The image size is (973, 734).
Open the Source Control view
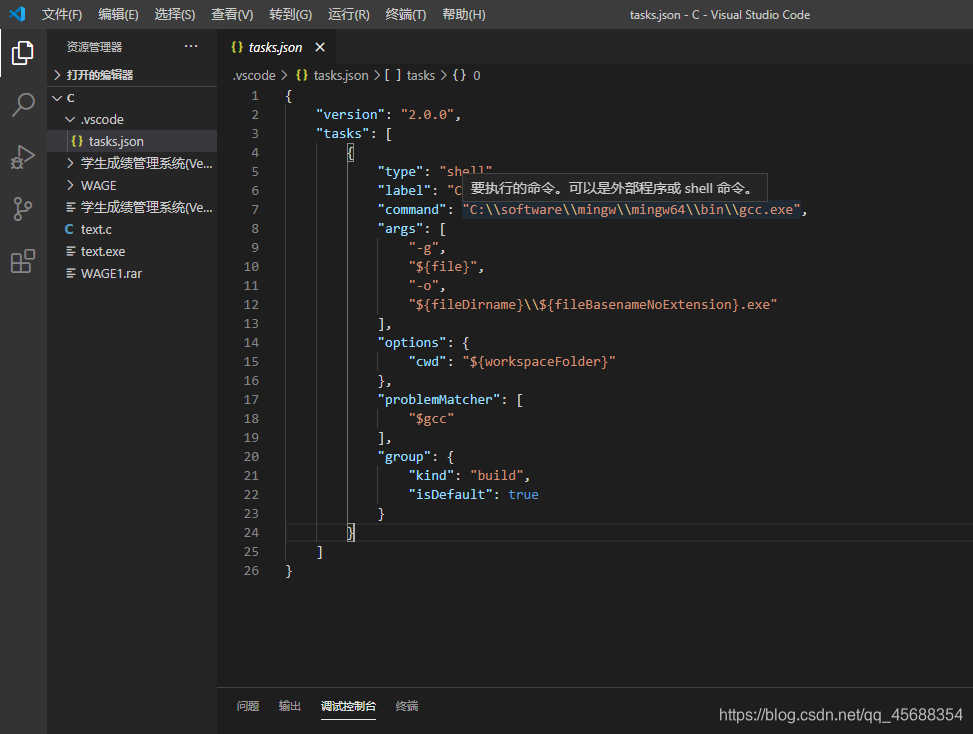pos(23,209)
